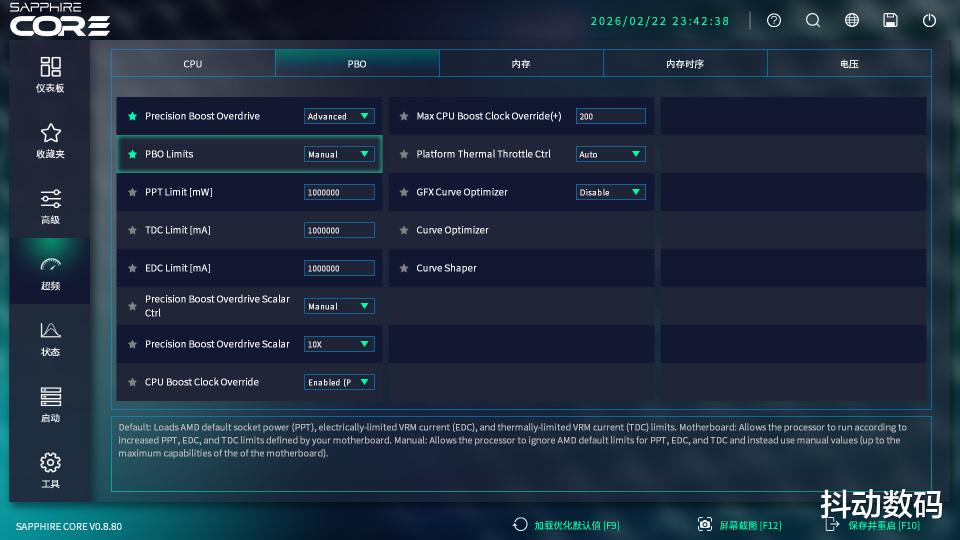The height and width of the screenshot is (540, 960).
Task: Click the camera screenshot icon beside 屏幕截图
Action: (705, 525)
